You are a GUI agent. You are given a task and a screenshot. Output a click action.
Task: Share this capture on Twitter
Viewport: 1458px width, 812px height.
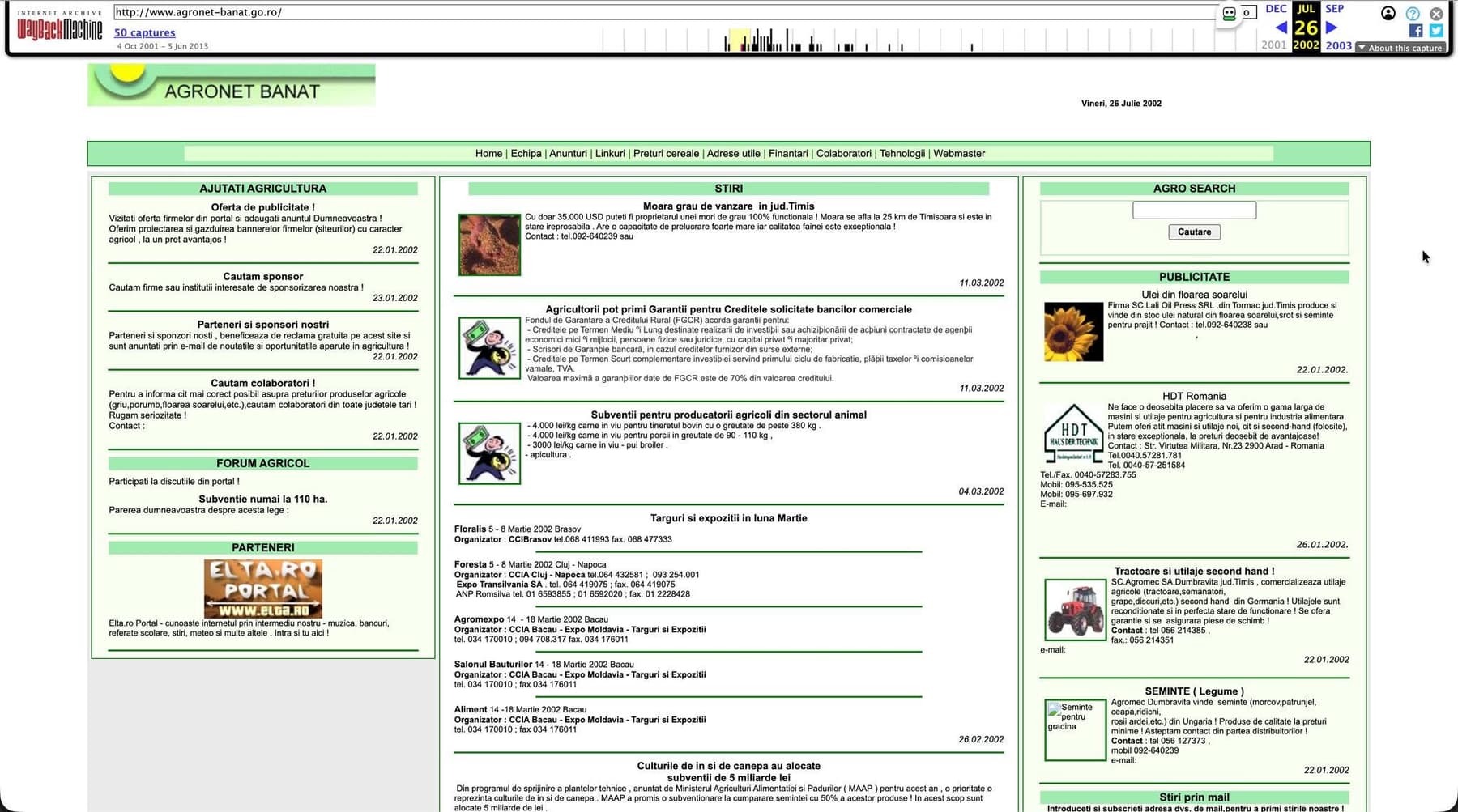point(1436,31)
